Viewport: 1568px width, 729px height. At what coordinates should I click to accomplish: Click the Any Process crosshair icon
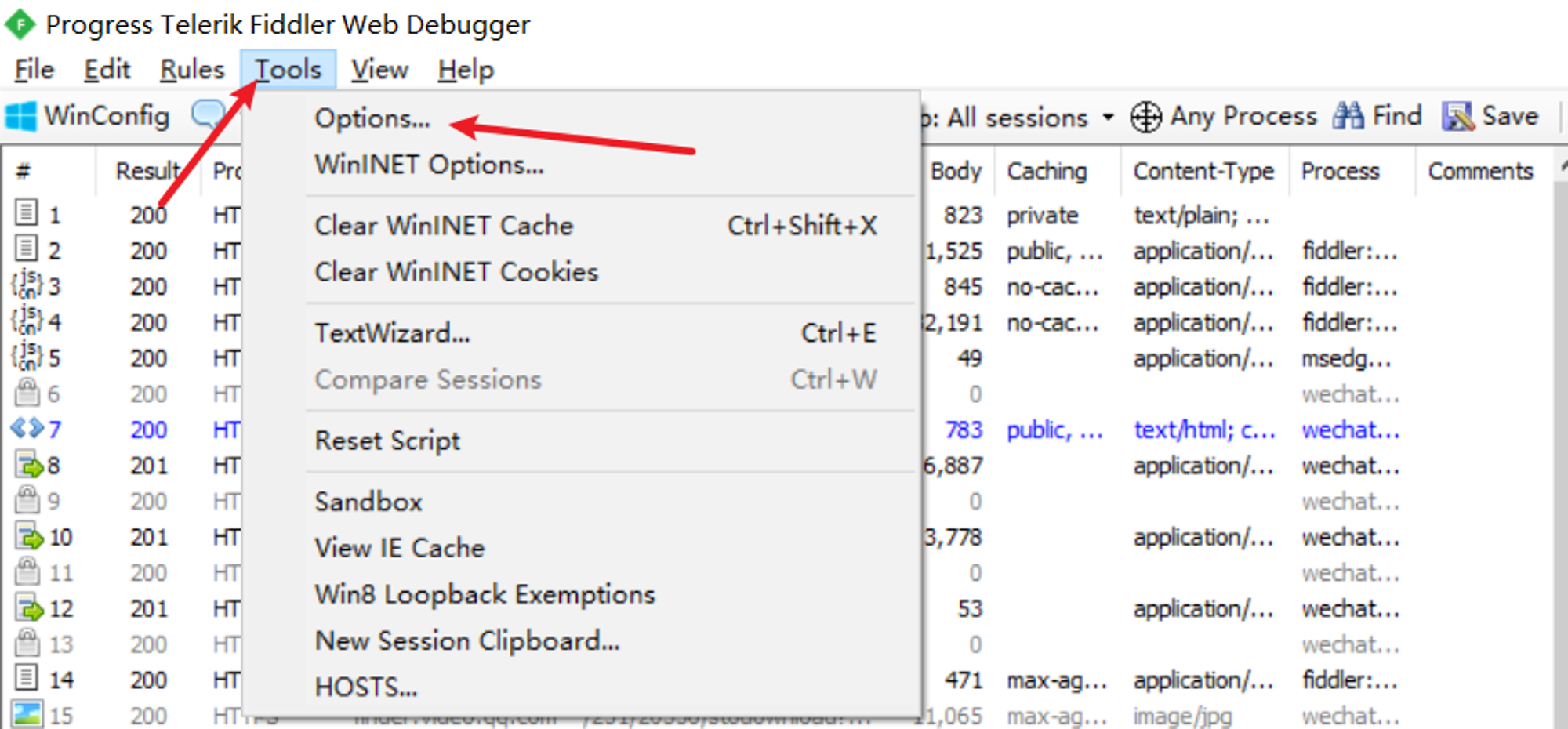pos(1145,118)
